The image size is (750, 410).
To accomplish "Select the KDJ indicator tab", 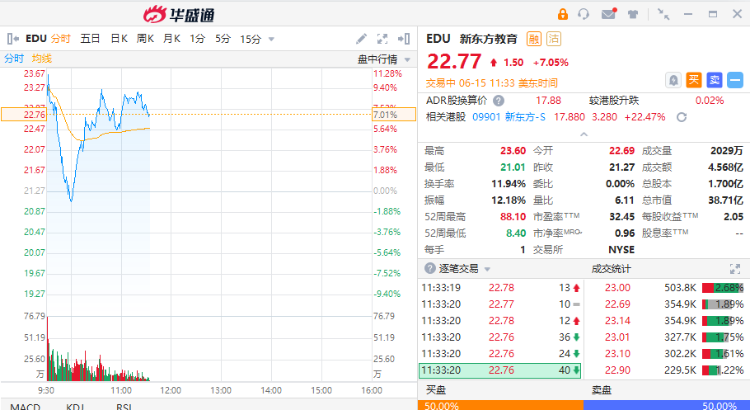I will [x=75, y=407].
